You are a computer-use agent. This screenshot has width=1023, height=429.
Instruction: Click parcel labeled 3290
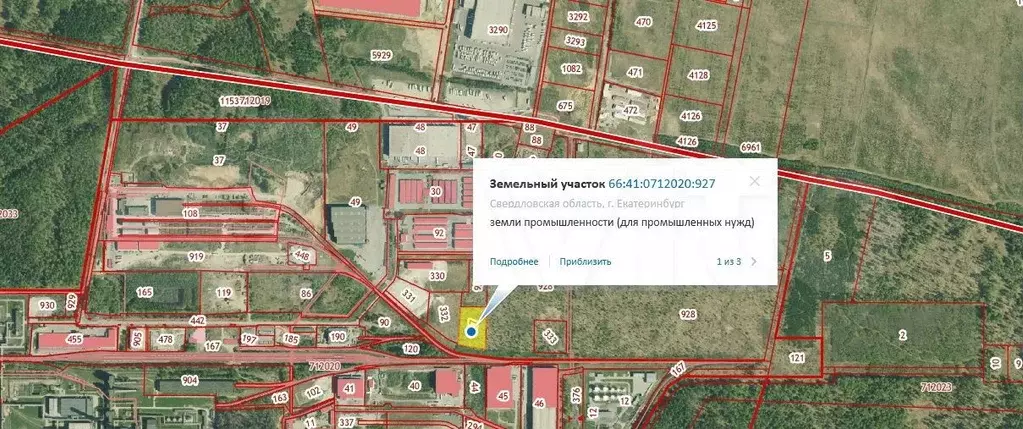coord(499,32)
